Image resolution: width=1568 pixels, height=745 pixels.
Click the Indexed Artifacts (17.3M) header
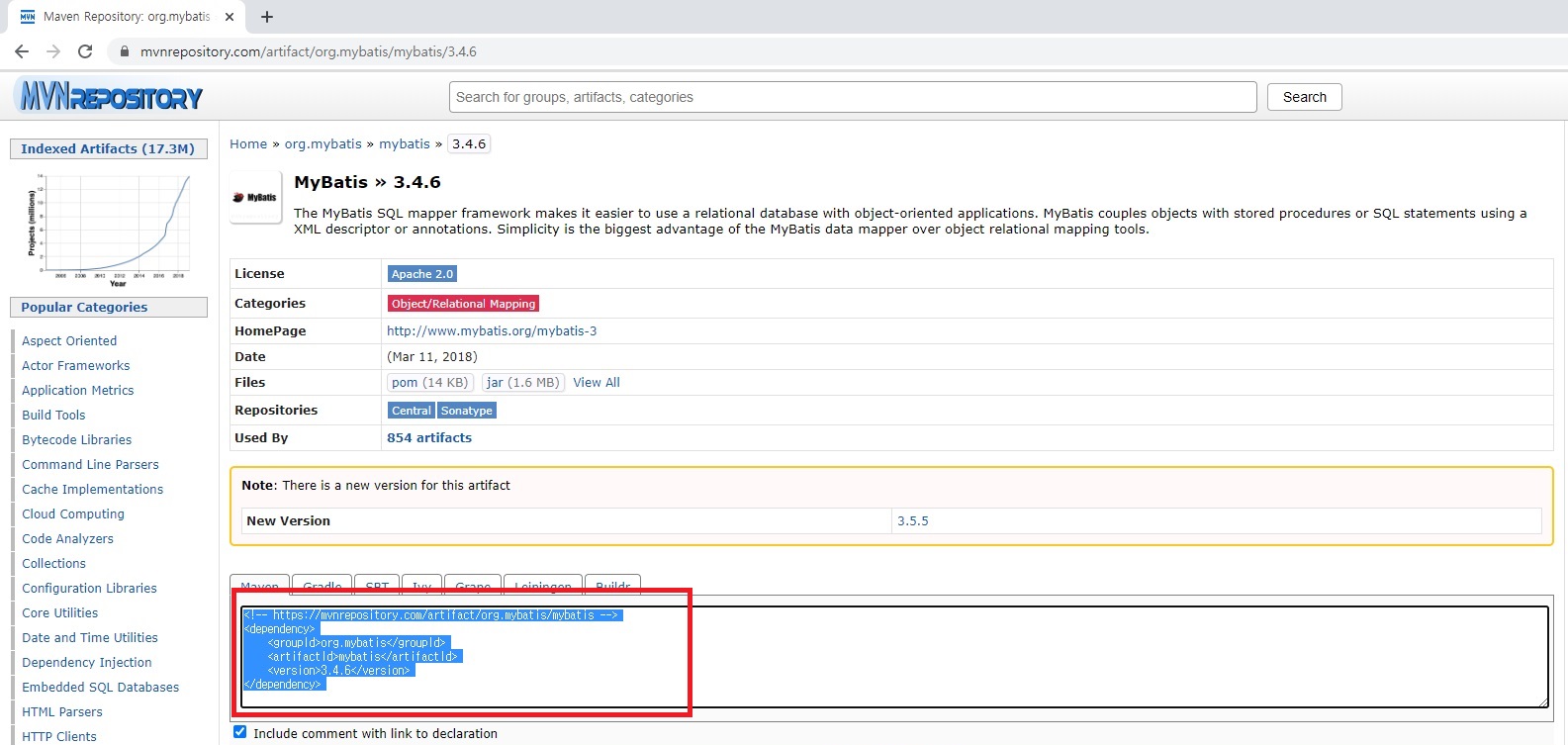pyautogui.click(x=108, y=148)
